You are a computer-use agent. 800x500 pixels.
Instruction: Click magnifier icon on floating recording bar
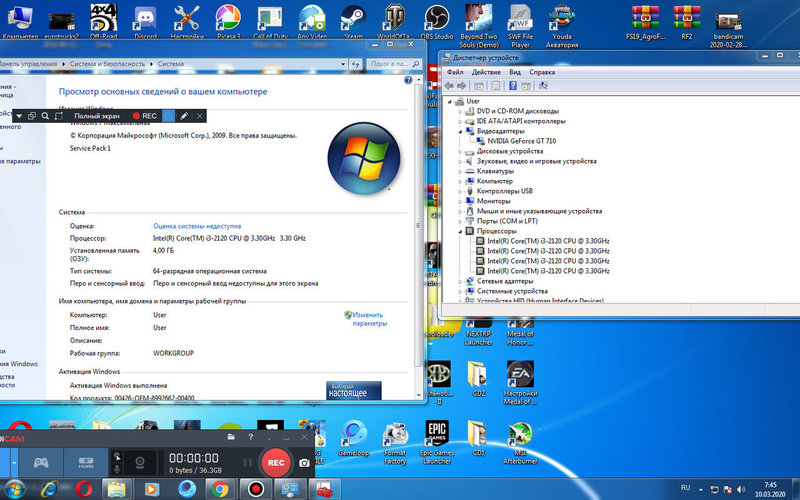[45, 116]
